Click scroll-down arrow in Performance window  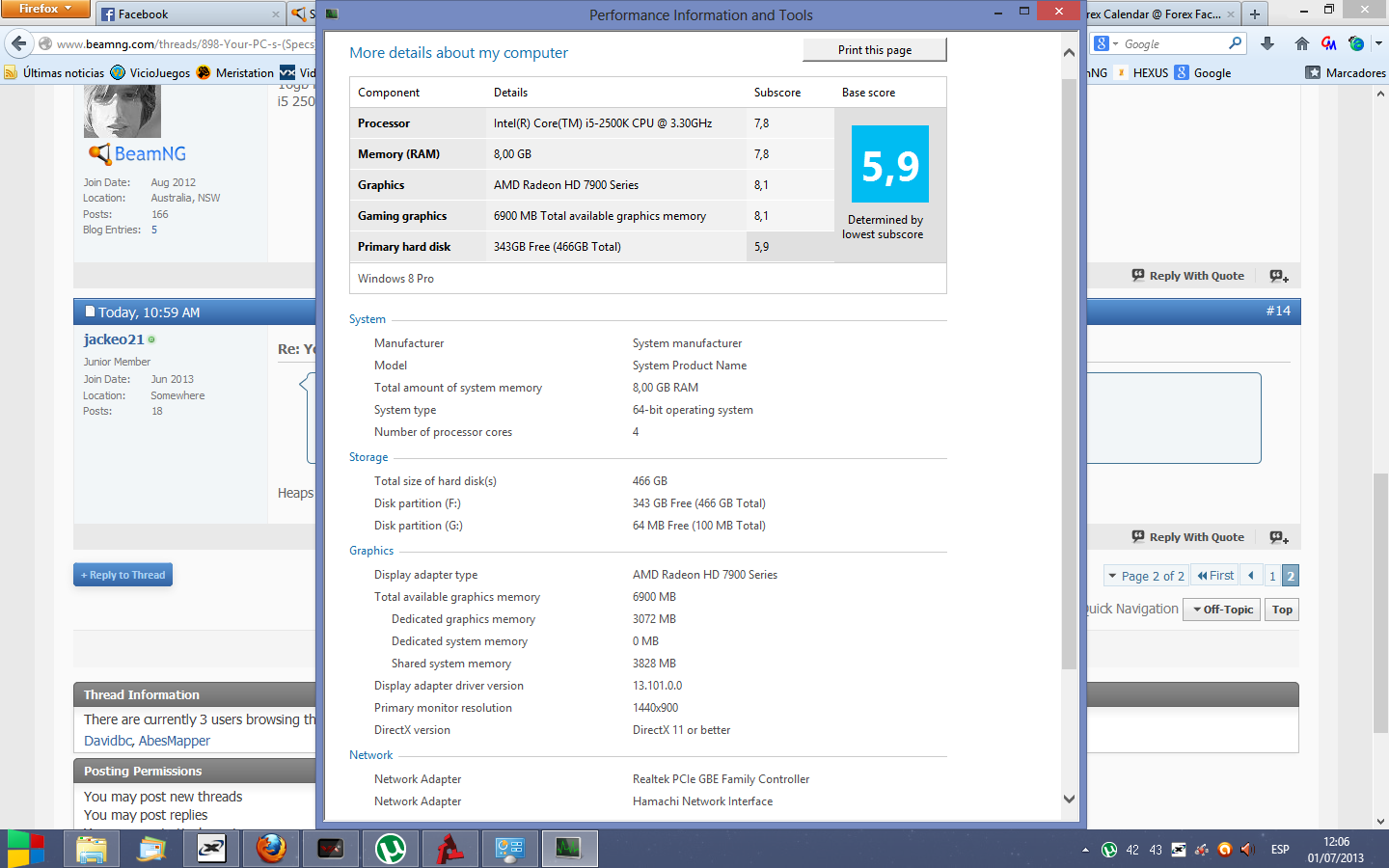pyautogui.click(x=1069, y=799)
